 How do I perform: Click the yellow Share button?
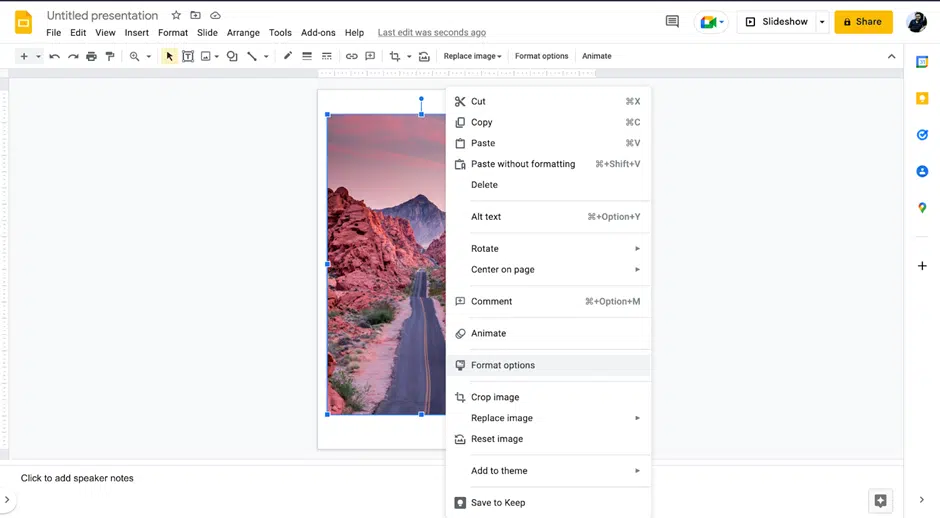(x=863, y=22)
